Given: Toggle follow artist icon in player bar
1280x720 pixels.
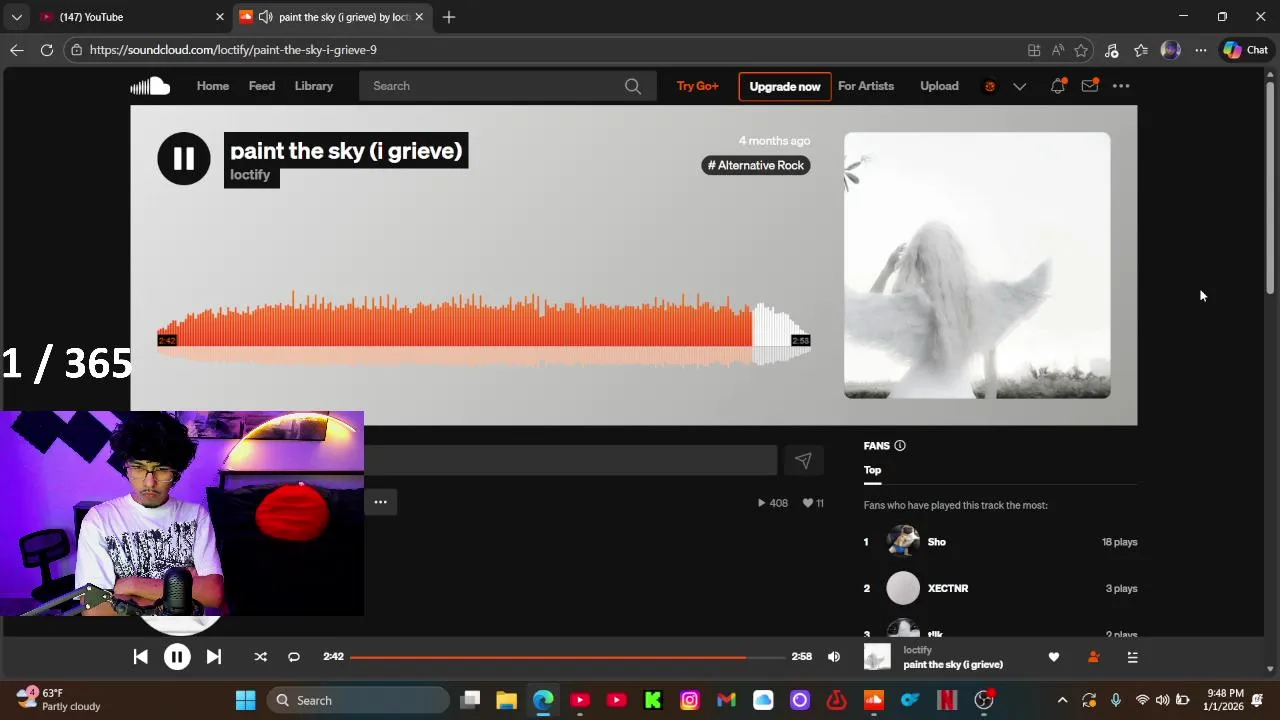Looking at the screenshot, I should coord(1093,657).
